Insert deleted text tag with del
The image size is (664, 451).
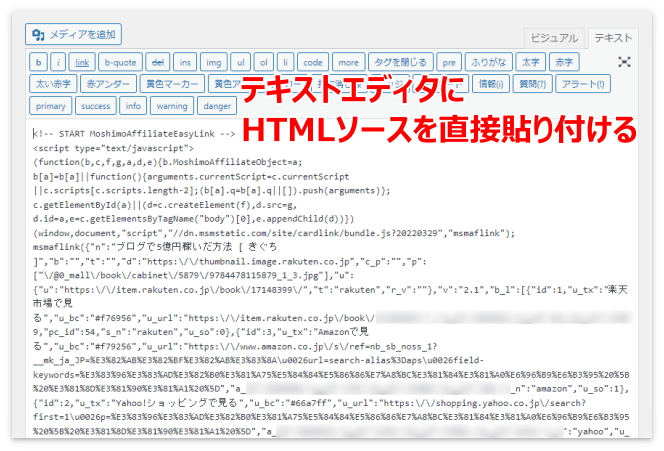(158, 62)
